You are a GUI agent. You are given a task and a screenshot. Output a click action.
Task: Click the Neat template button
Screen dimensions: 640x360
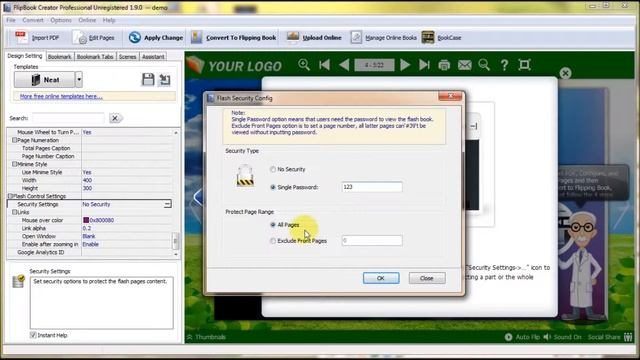(44, 80)
